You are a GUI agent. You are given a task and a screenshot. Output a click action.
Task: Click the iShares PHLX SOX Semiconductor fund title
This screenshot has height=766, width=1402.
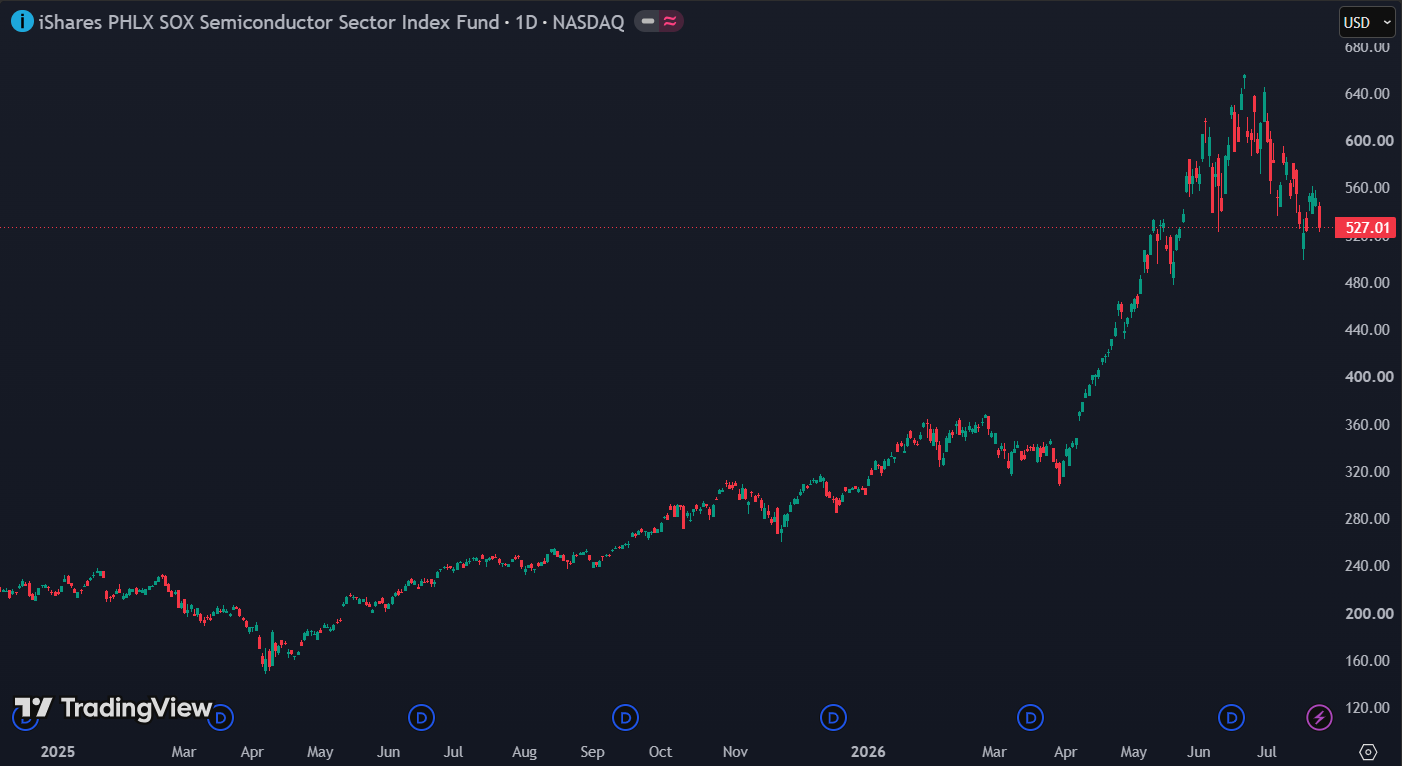click(268, 22)
